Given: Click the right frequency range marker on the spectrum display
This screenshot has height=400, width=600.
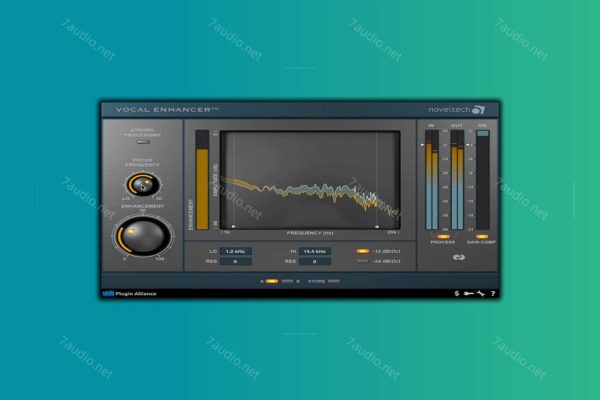Looking at the screenshot, I should pos(377,227).
